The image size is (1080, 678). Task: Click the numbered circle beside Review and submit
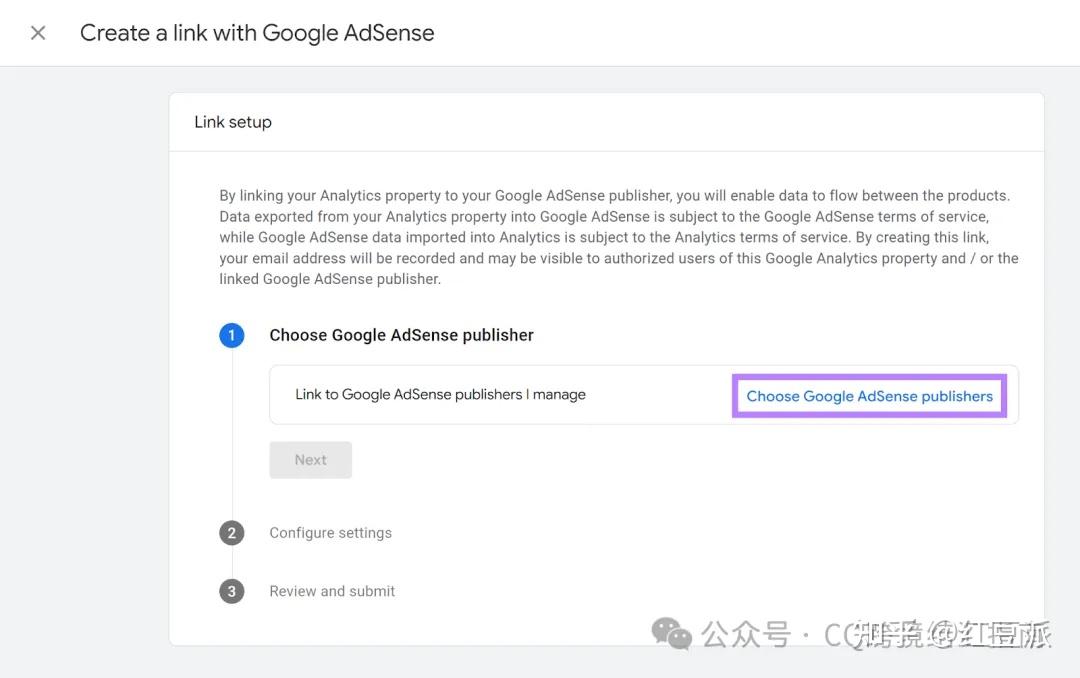232,591
